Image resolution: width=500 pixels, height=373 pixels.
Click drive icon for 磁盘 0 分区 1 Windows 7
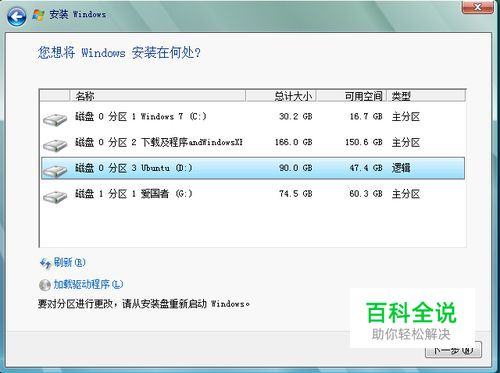pyautogui.click(x=55, y=119)
